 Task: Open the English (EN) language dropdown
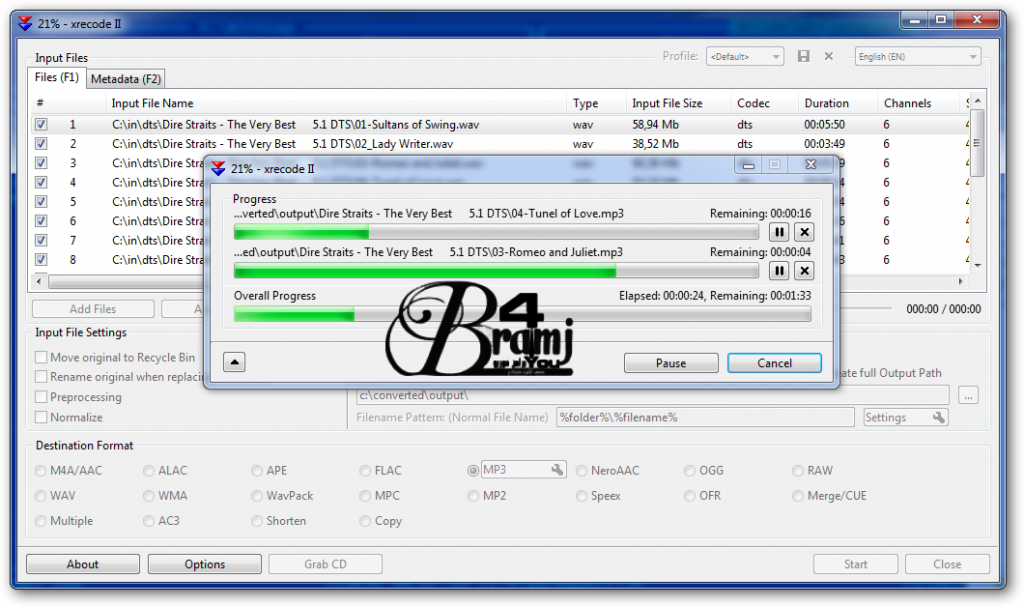tap(916, 56)
